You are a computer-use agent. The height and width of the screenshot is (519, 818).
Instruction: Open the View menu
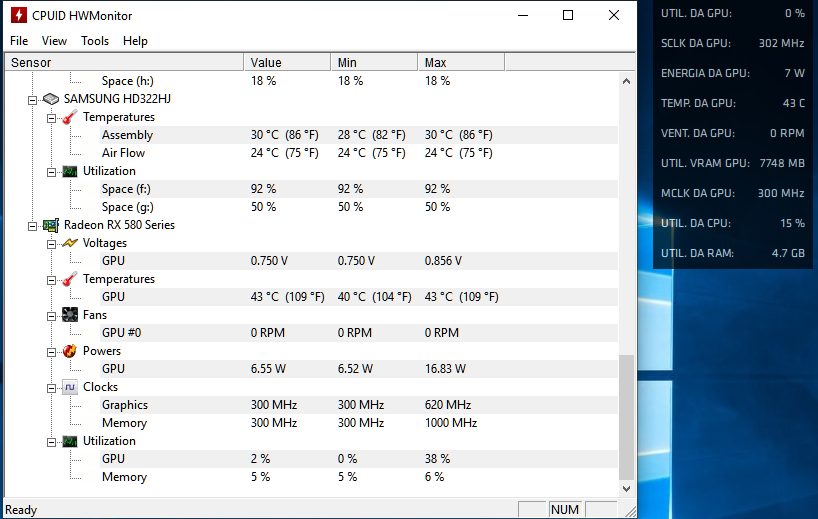(x=54, y=41)
